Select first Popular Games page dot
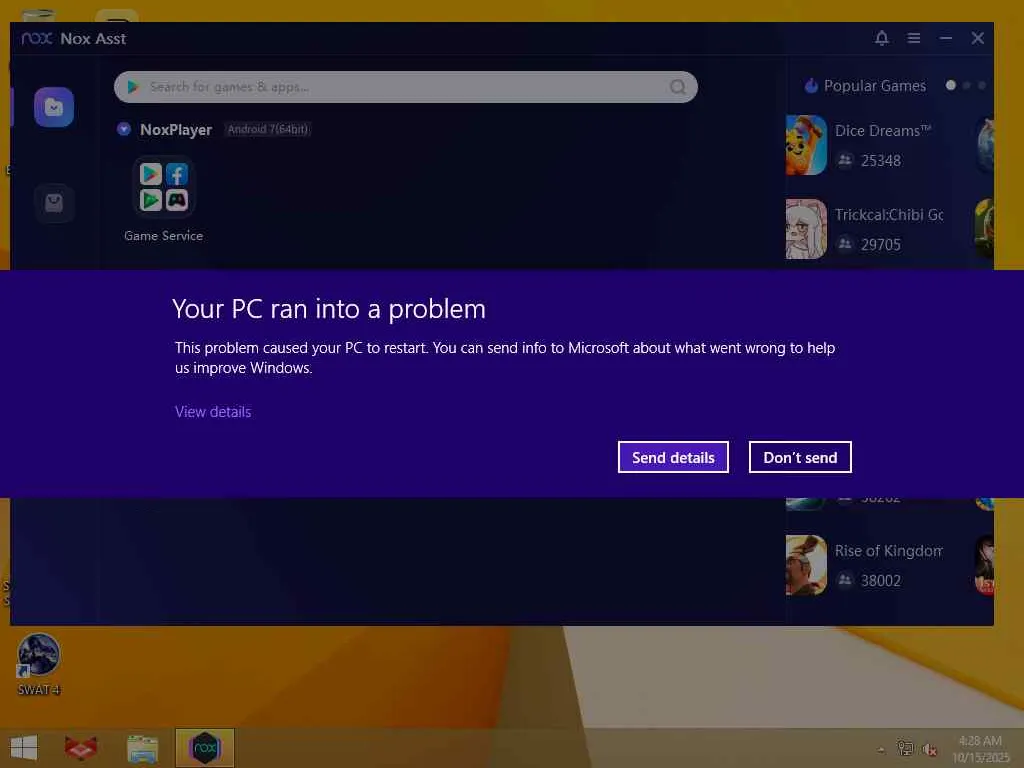1024x768 pixels. pos(951,86)
